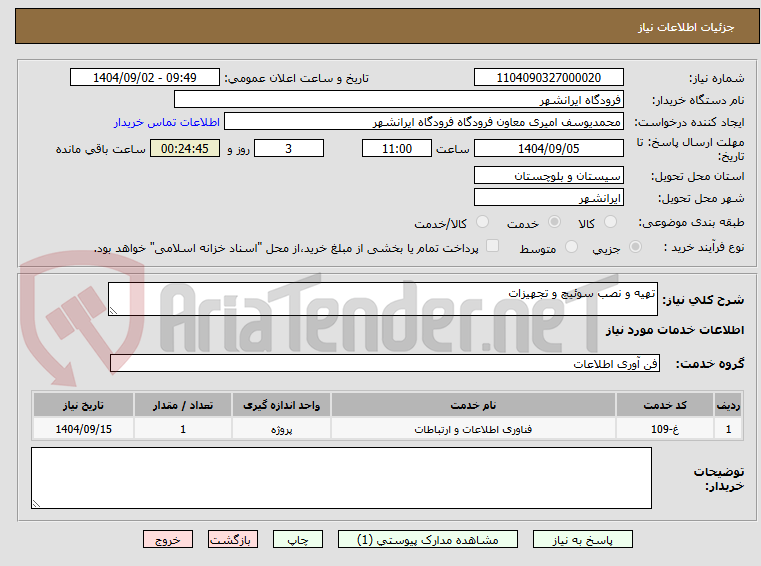This screenshot has height=566, width=761.
Task: Click the تاریخ نیاز column header
Action: pyautogui.click(x=83, y=405)
